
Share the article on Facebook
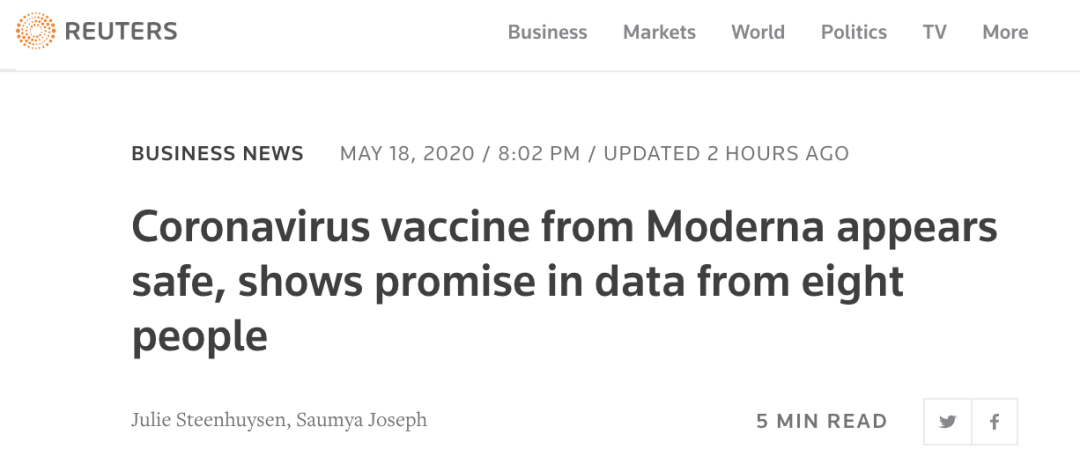(994, 421)
